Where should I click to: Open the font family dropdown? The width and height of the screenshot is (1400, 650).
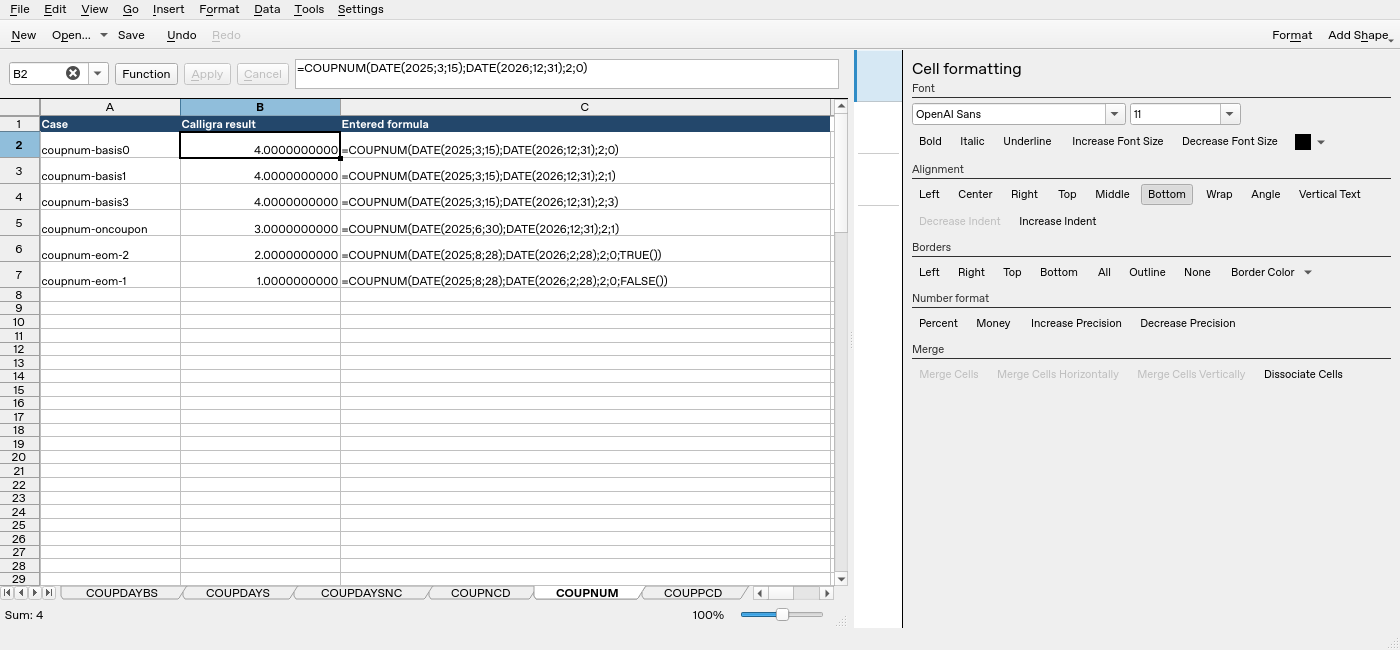tap(1114, 114)
